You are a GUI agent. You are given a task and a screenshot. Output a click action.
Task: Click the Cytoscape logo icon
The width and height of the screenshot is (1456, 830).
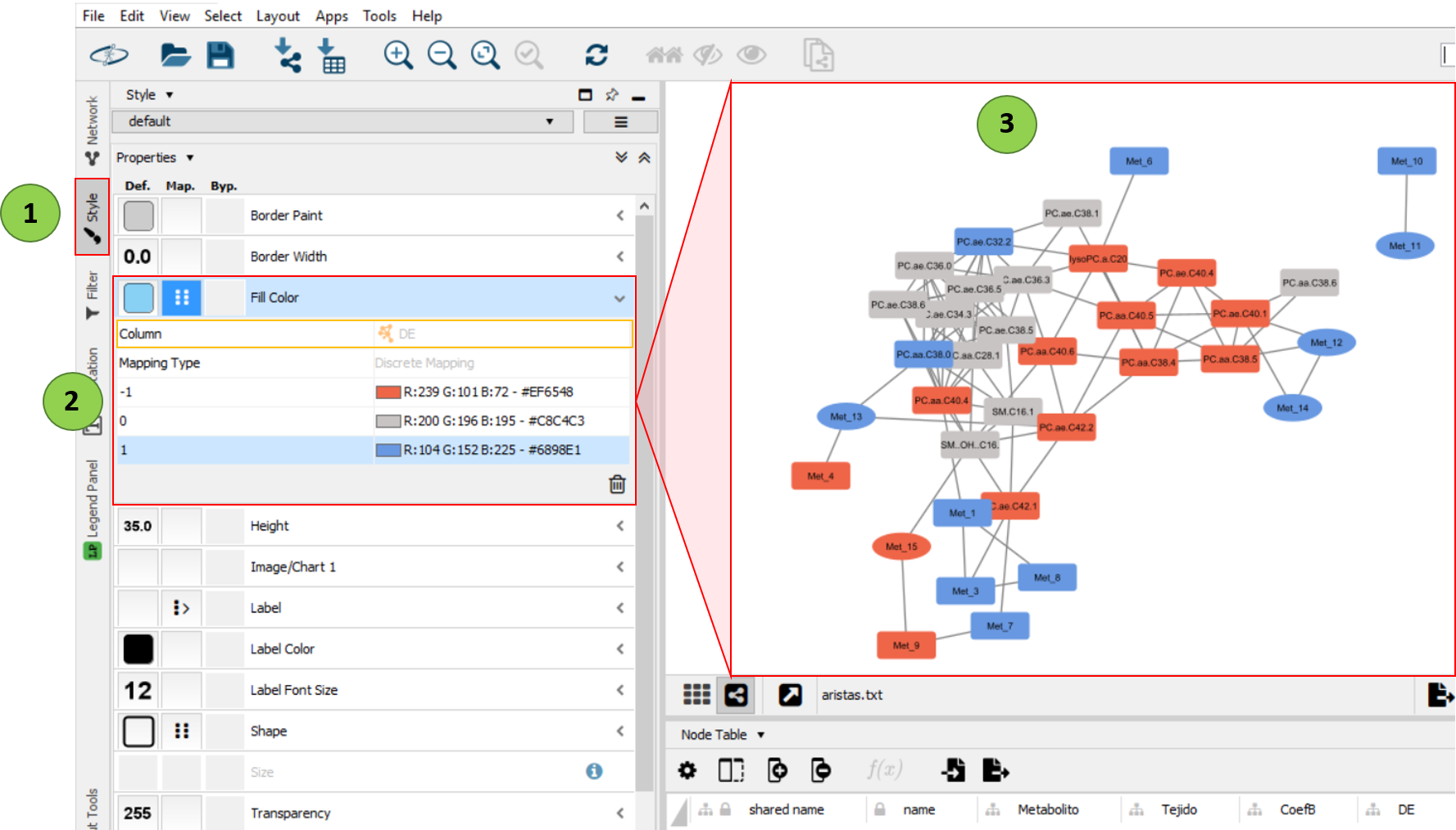coord(109,55)
